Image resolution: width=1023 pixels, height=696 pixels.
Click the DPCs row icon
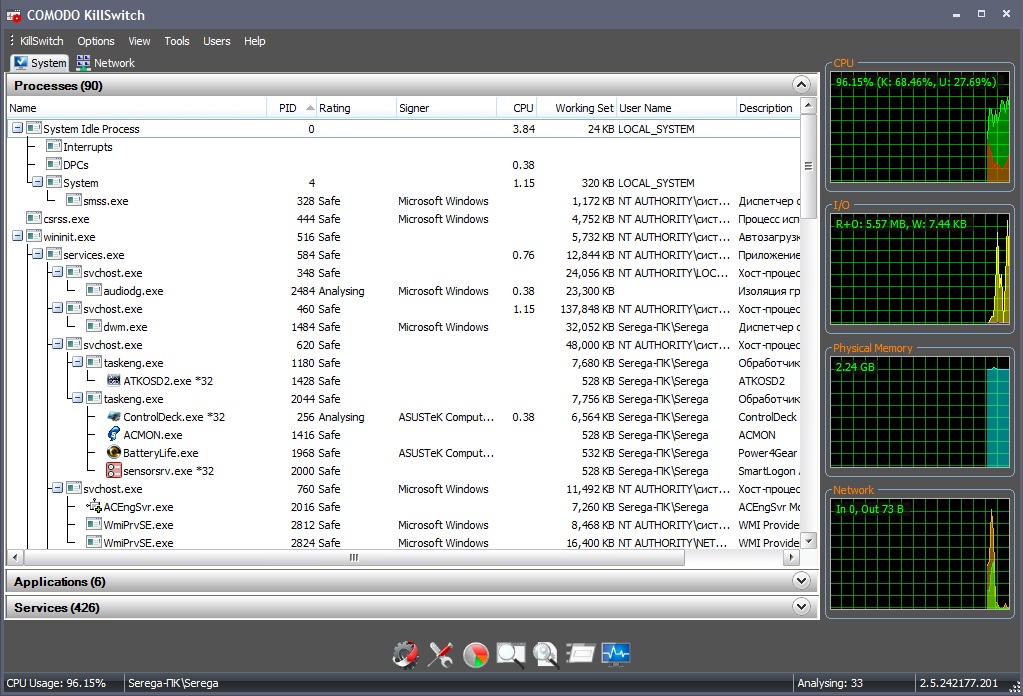click(53, 164)
